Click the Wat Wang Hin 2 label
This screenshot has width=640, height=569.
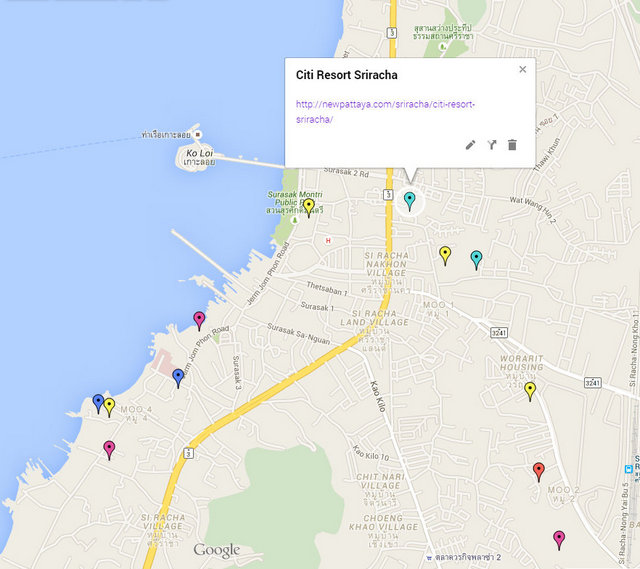coord(533,210)
